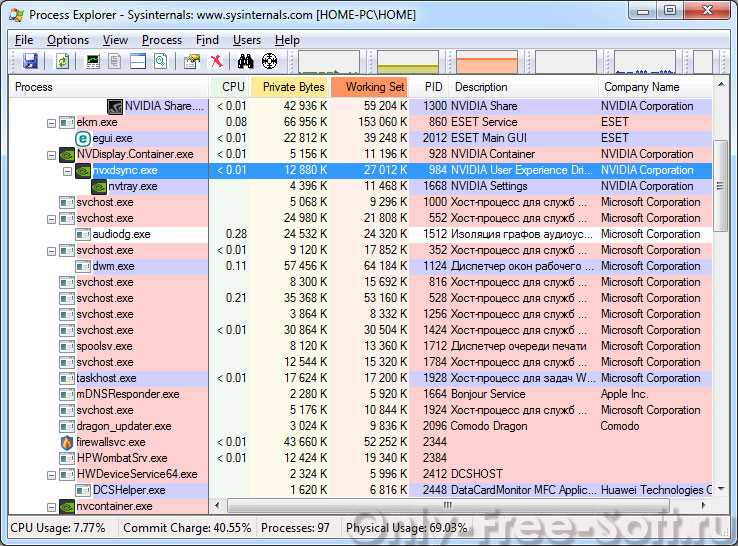Collapse the ekm.exe tree node
738x546 pixels.
[51, 123]
